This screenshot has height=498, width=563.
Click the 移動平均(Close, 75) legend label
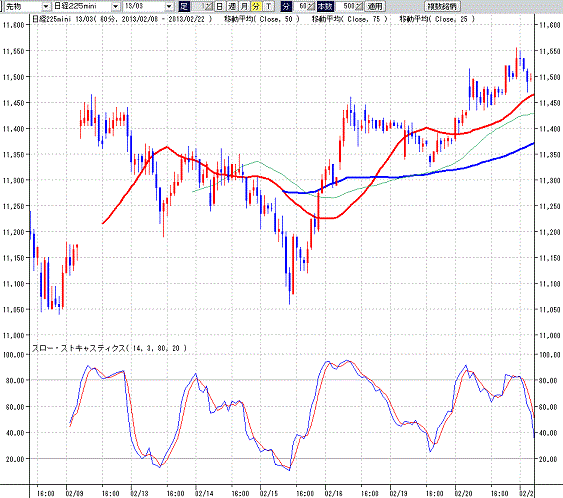click(x=349, y=19)
